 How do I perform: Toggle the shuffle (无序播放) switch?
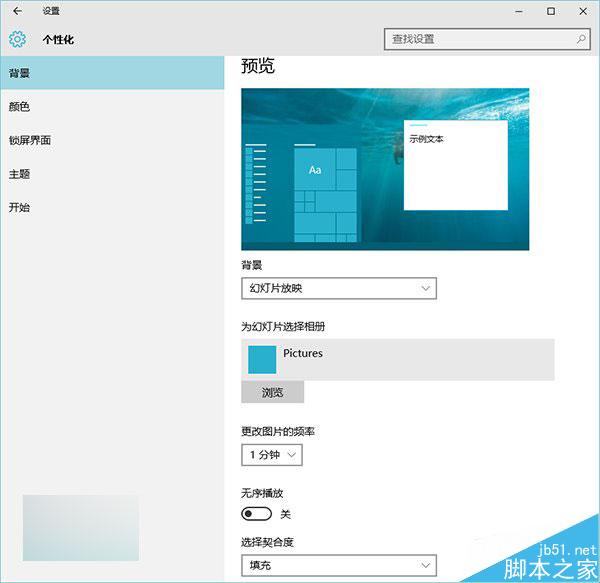[x=257, y=514]
